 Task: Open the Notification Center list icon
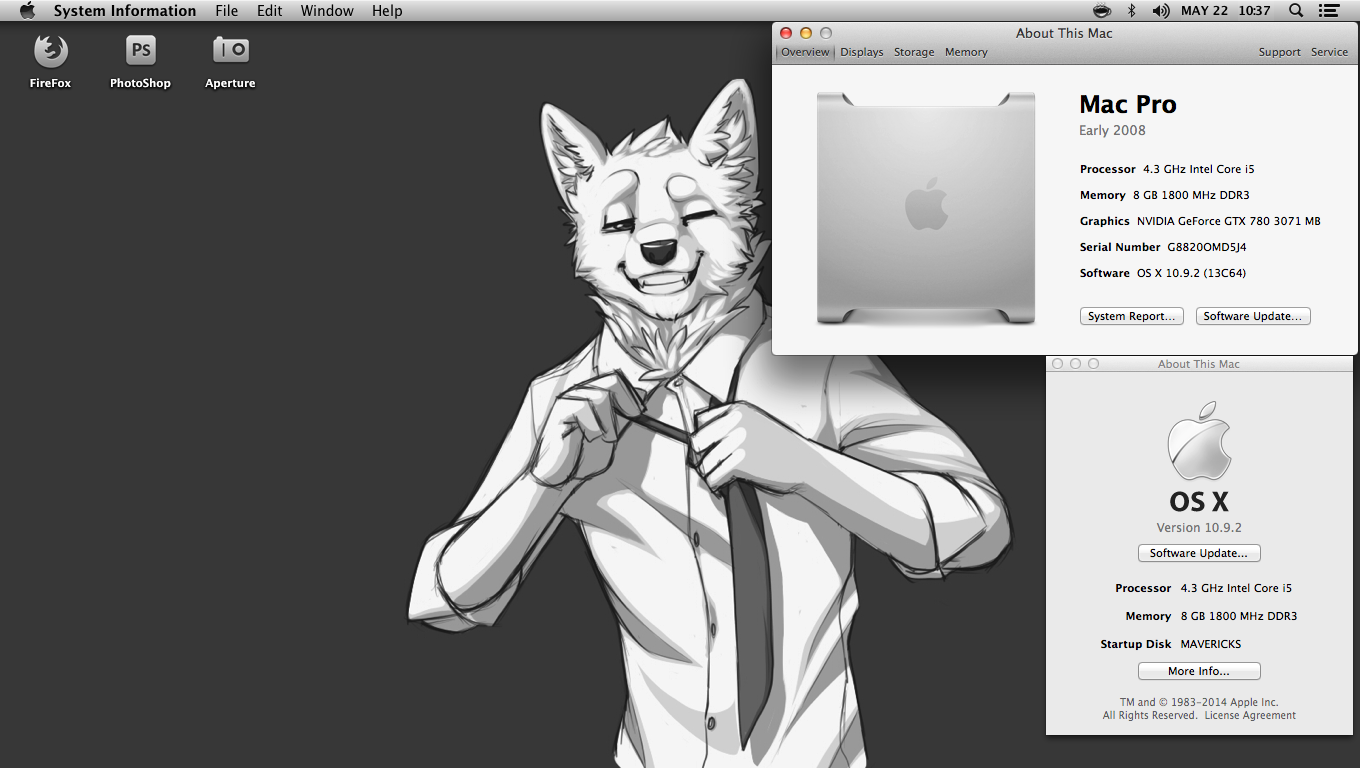[x=1328, y=11]
